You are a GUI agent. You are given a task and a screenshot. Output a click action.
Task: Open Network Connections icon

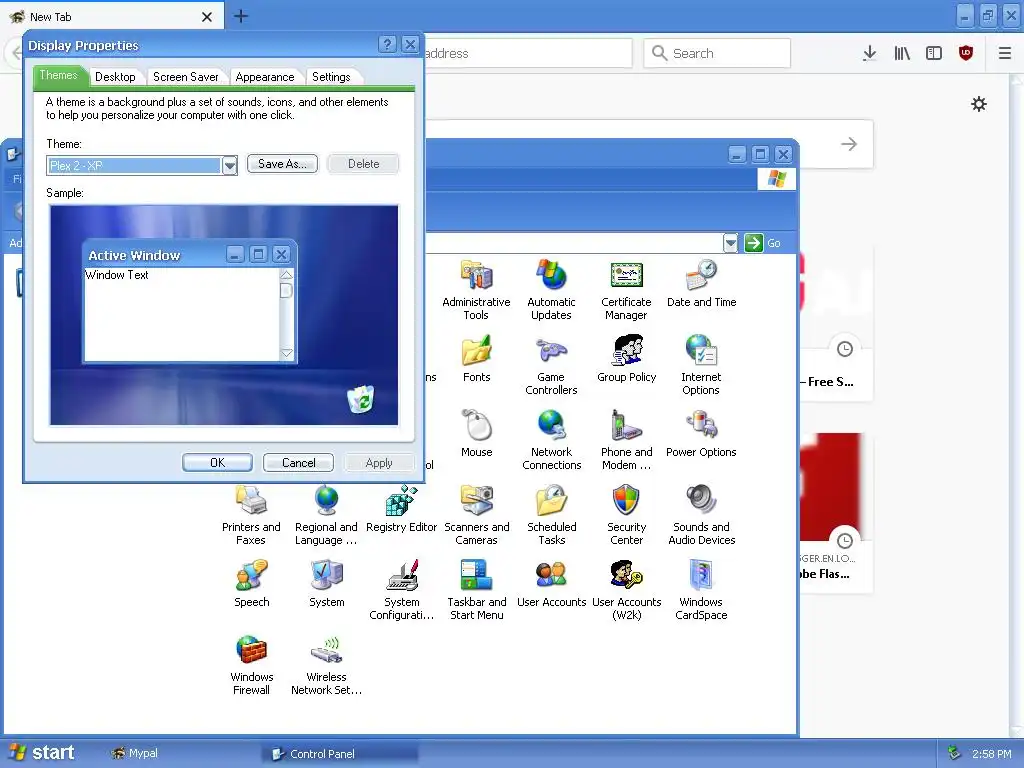point(551,425)
